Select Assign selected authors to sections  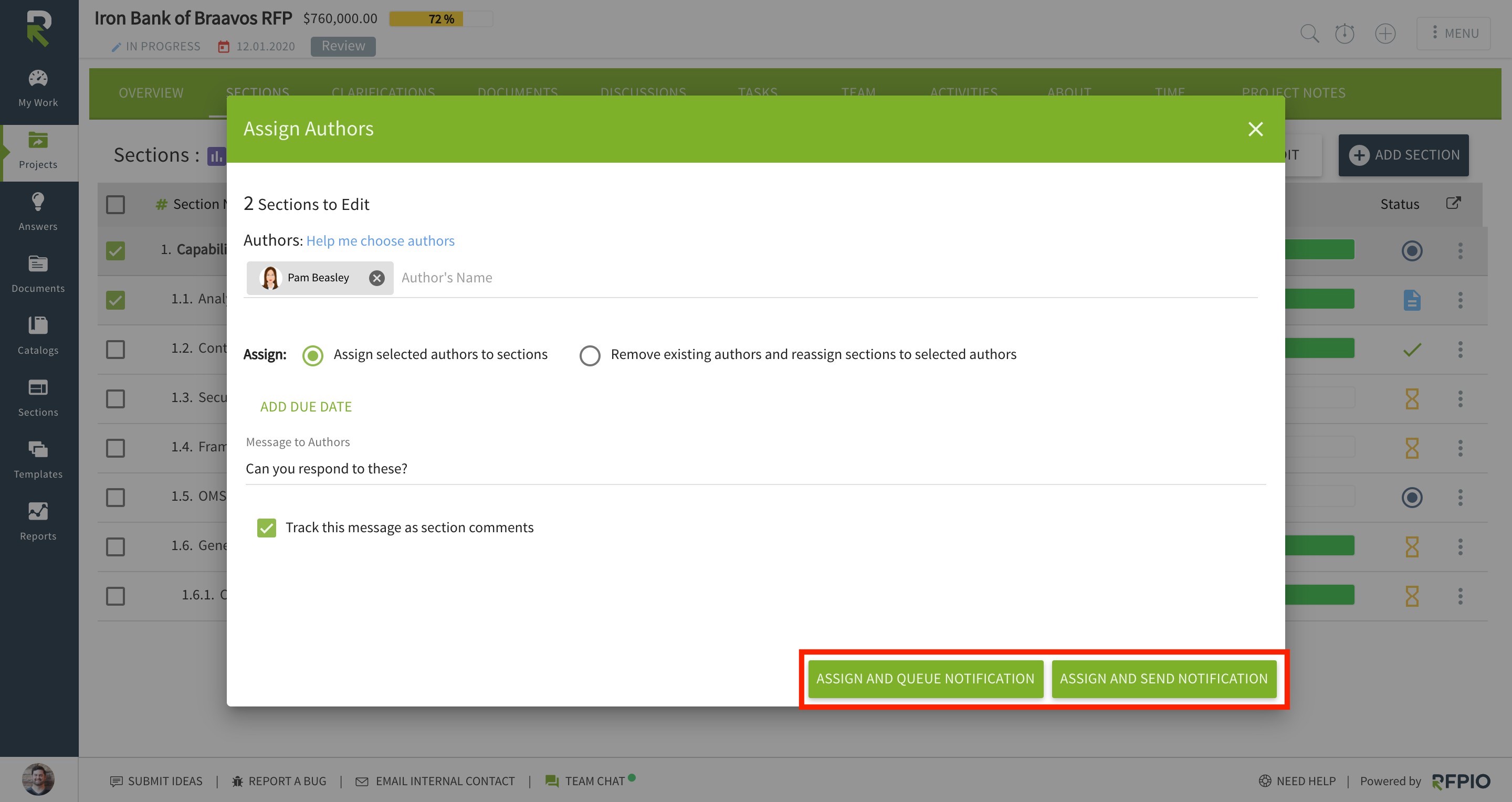point(313,355)
